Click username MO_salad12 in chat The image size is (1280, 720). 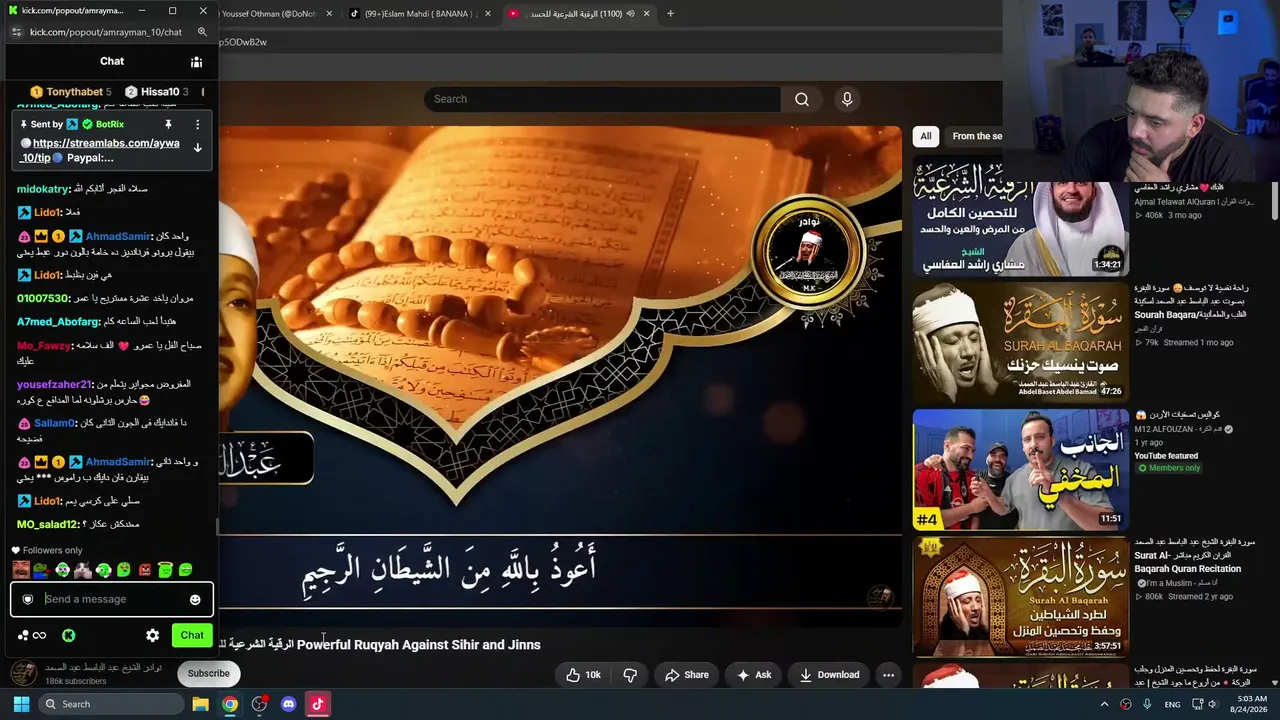[47, 524]
